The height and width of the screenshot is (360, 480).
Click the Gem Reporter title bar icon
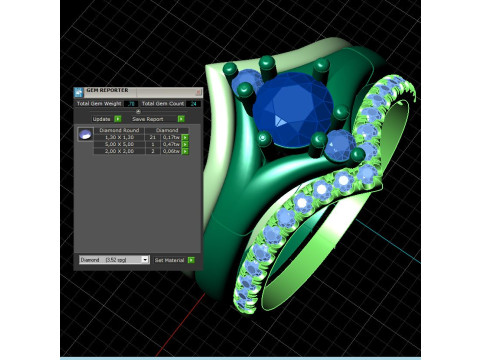(x=79, y=92)
